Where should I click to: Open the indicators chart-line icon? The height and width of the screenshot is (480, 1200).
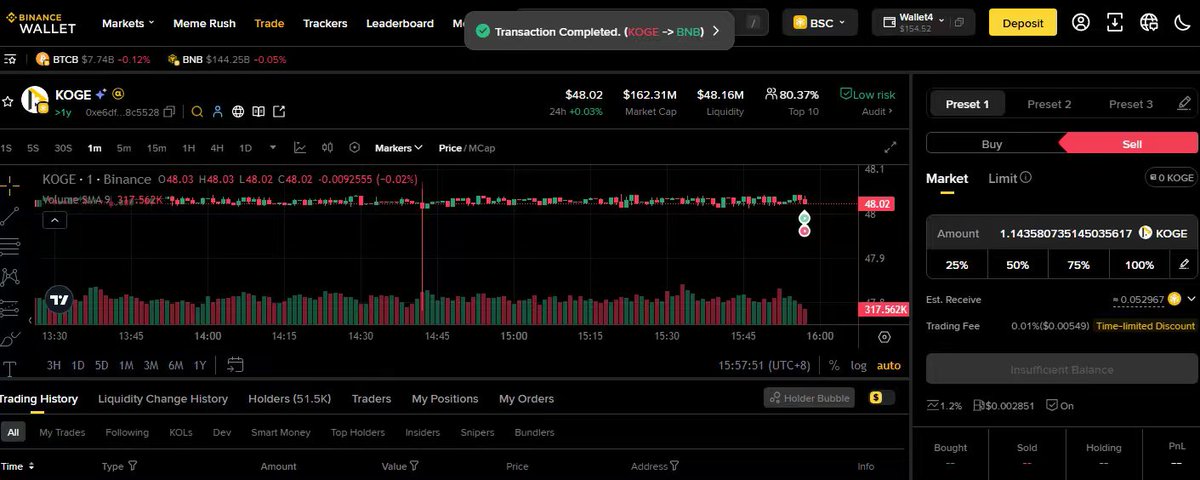(x=299, y=148)
